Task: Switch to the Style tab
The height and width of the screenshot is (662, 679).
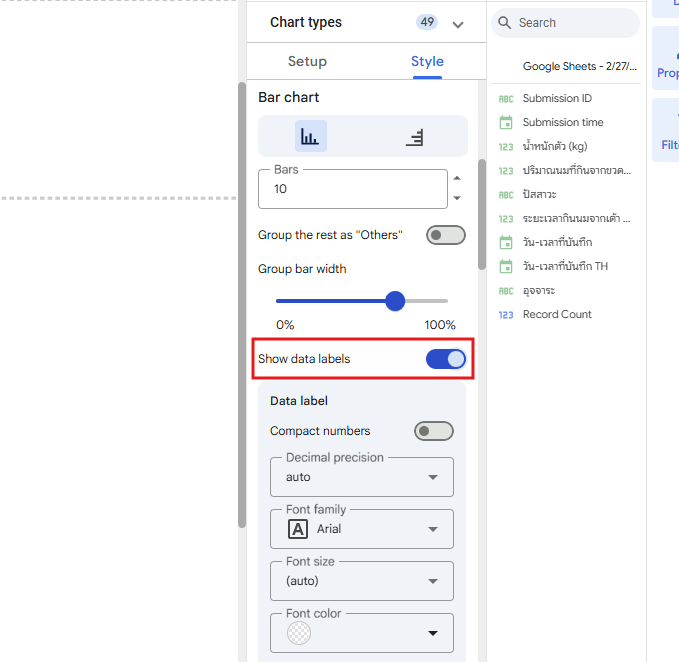Action: click(x=427, y=61)
